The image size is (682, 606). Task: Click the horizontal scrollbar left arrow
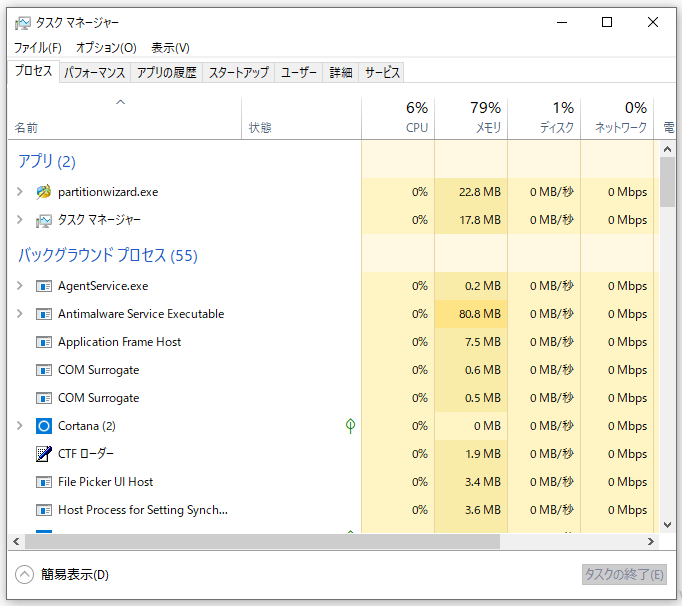(16, 542)
